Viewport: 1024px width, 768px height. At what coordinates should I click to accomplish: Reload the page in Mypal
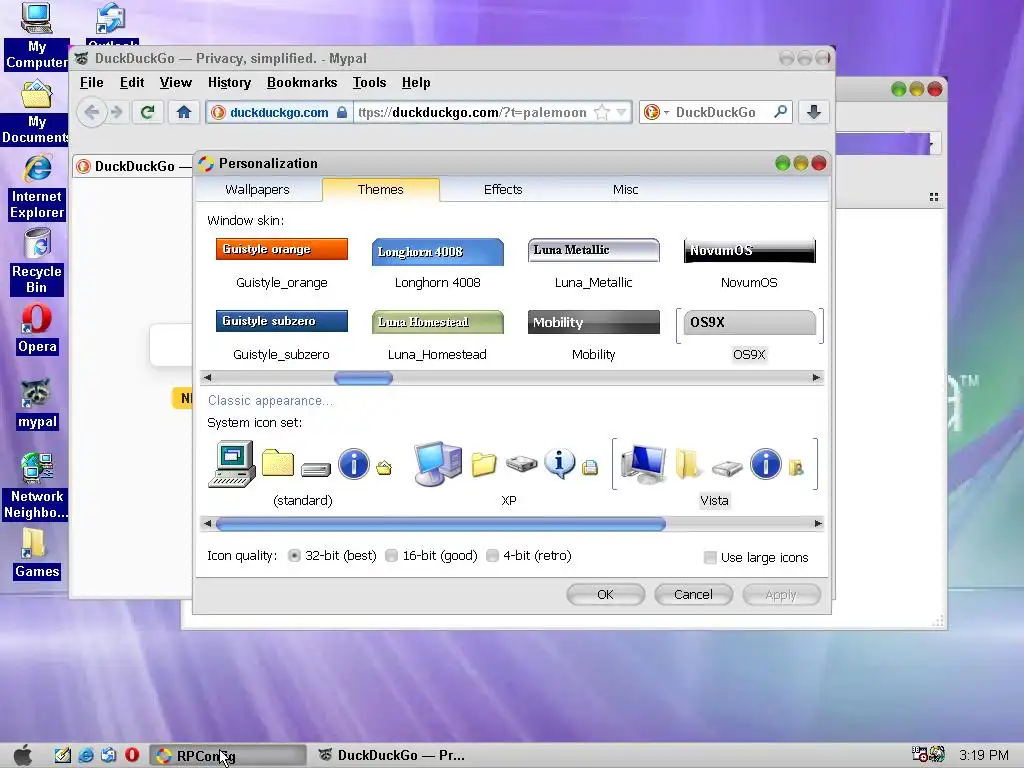click(148, 112)
